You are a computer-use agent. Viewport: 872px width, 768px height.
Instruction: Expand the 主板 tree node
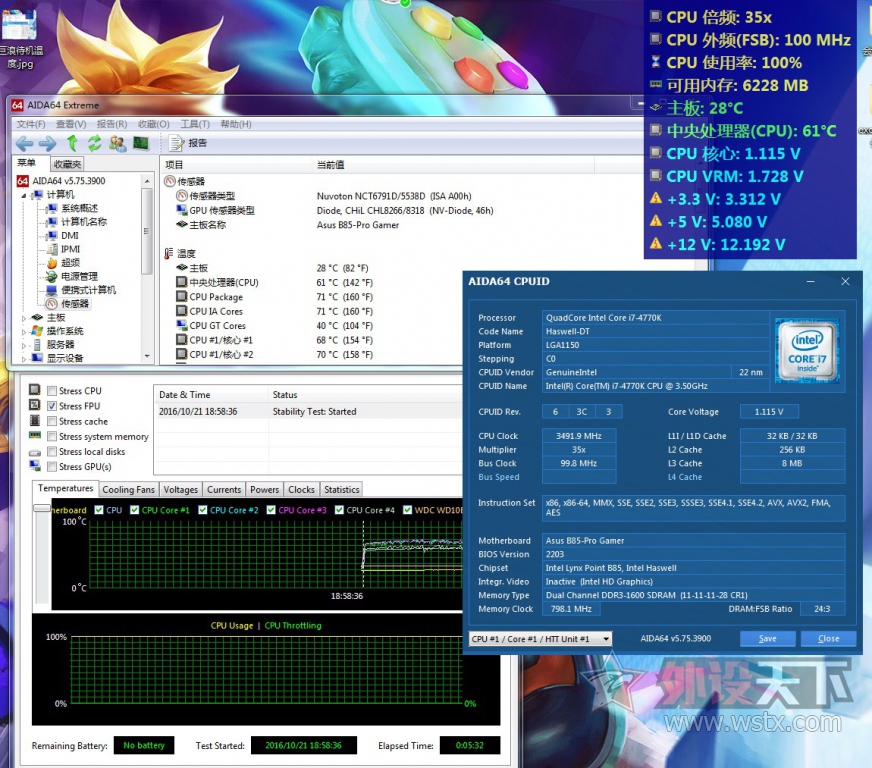click(x=23, y=319)
